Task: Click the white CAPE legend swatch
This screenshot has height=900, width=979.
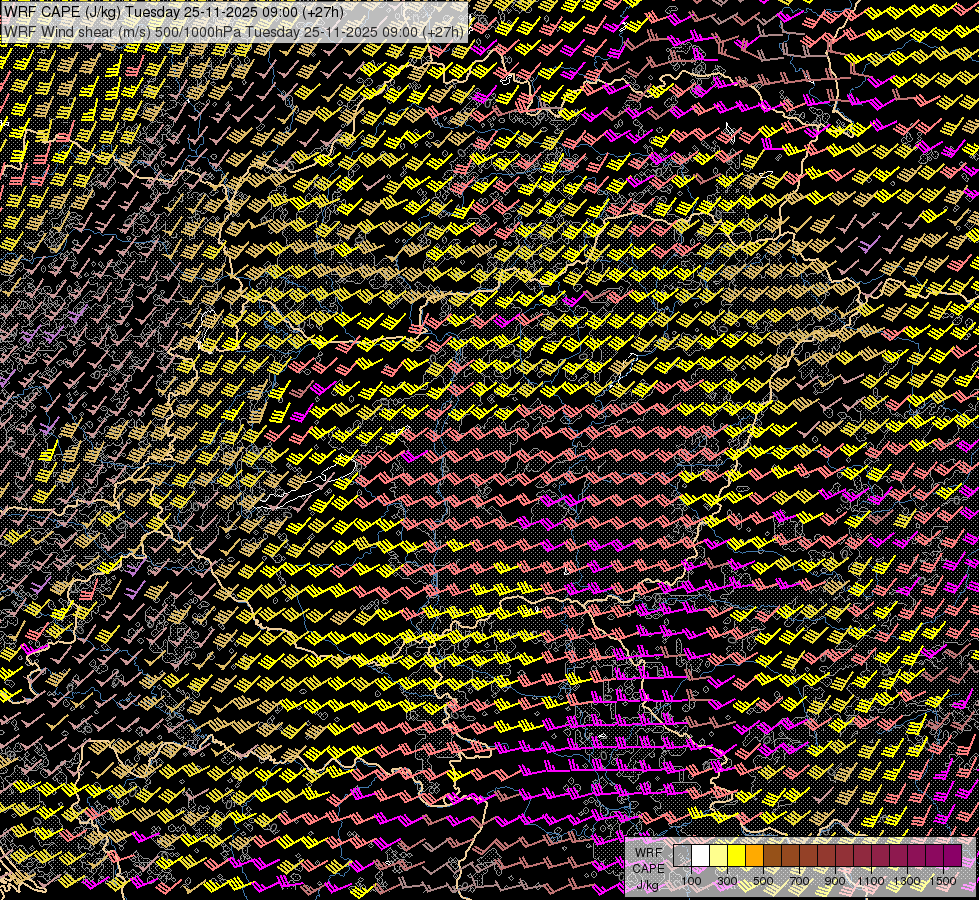Action: pyautogui.click(x=701, y=855)
